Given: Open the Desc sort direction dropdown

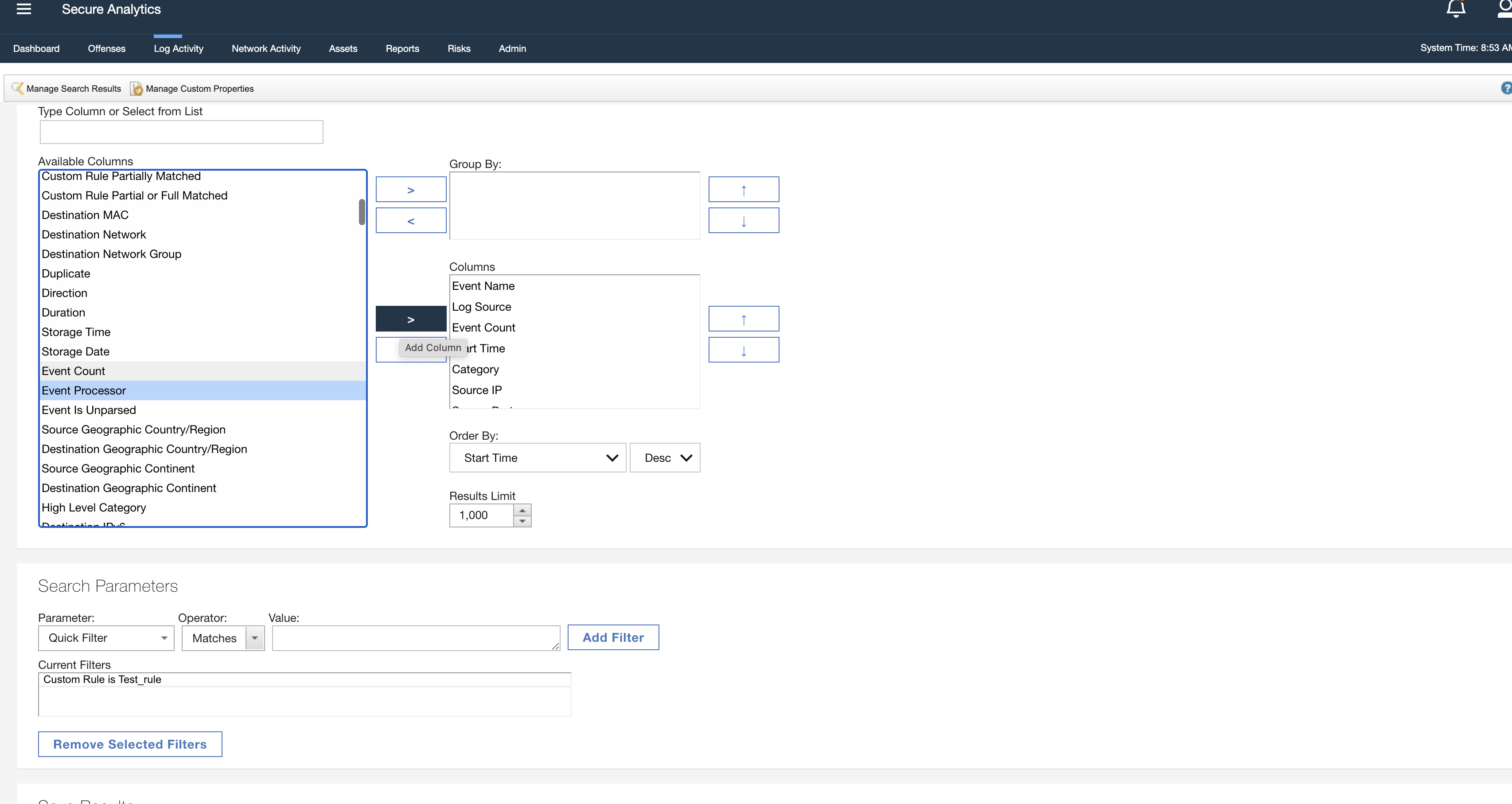Looking at the screenshot, I should coord(665,458).
